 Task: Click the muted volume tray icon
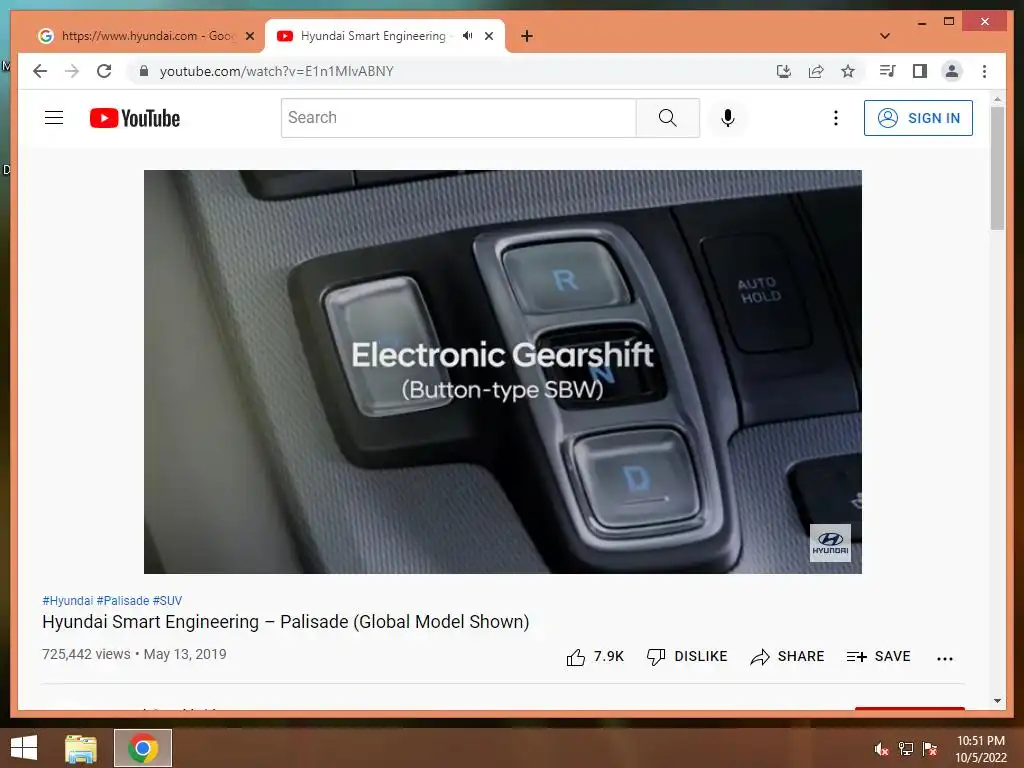coord(882,749)
